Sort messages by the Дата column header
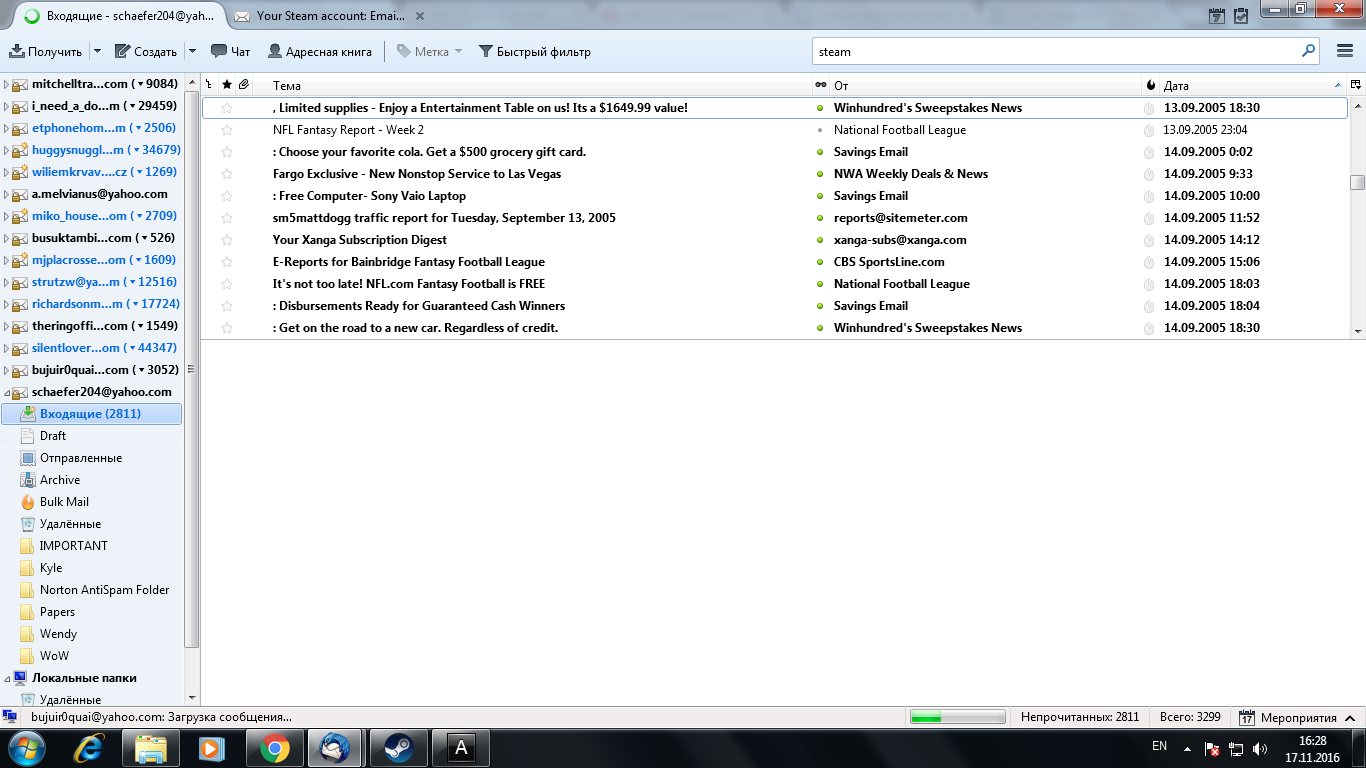The height and width of the screenshot is (768, 1366). pyautogui.click(x=1253, y=85)
